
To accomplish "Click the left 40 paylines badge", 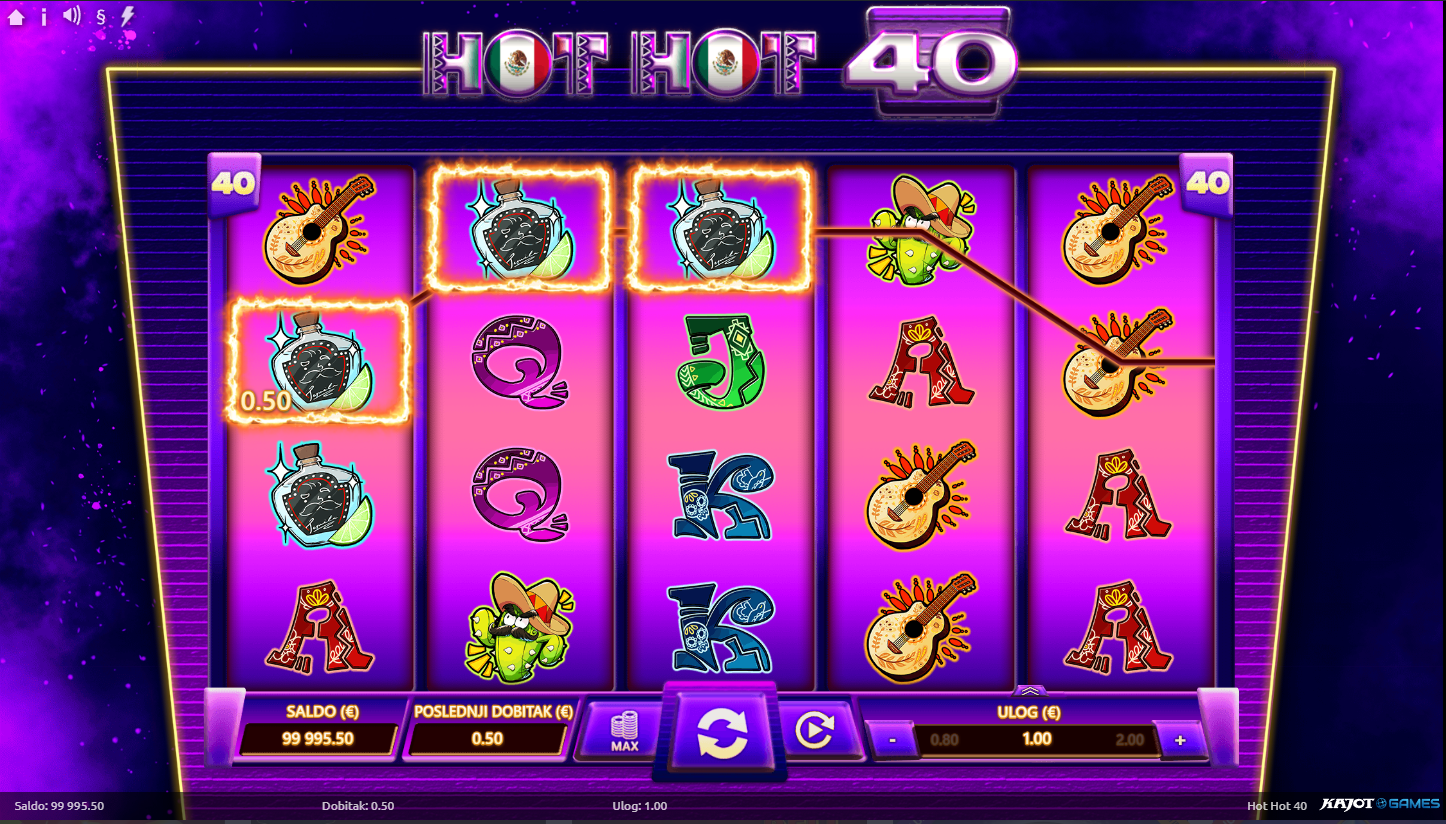I will (x=234, y=184).
